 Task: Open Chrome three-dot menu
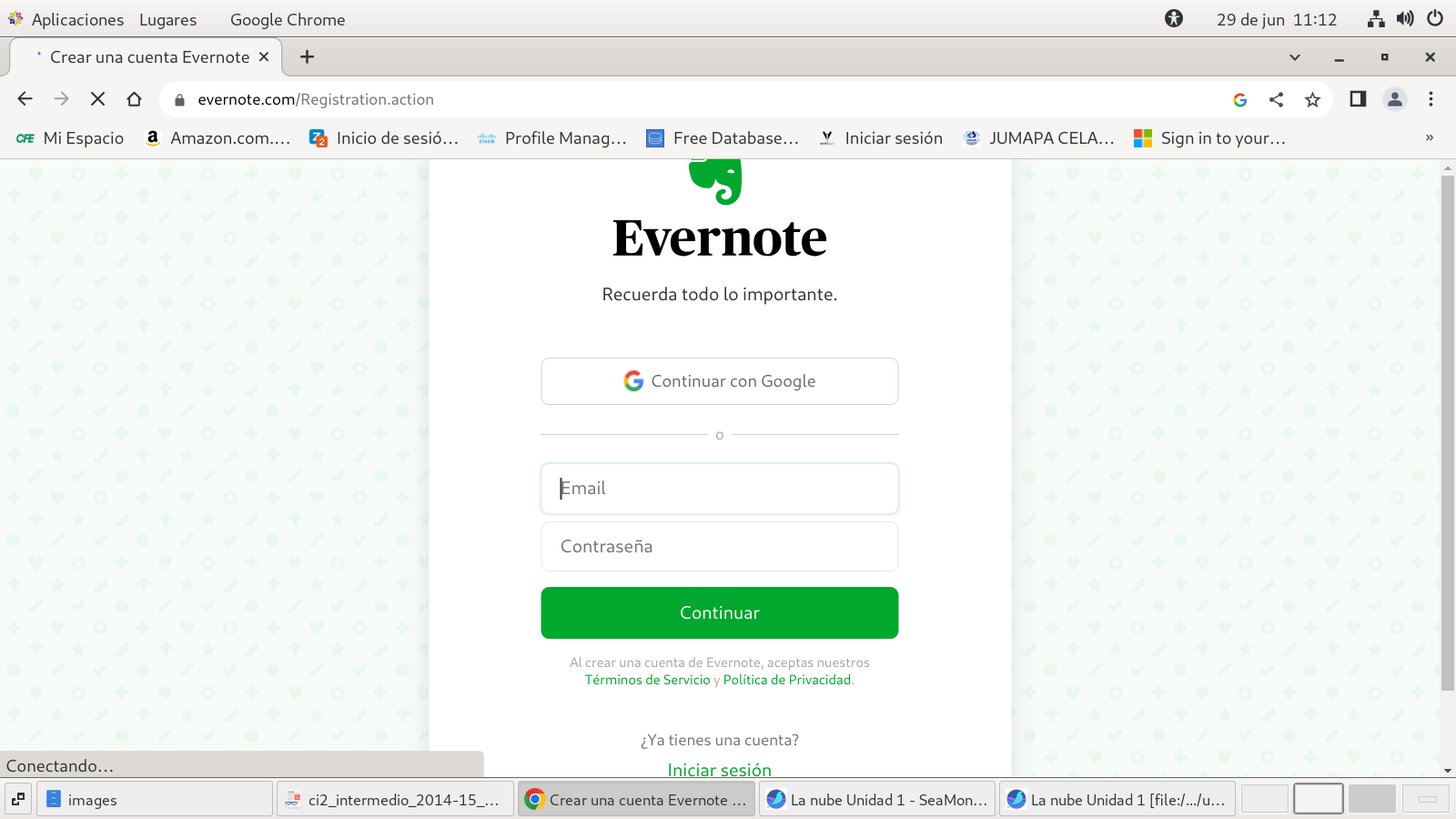click(x=1431, y=99)
